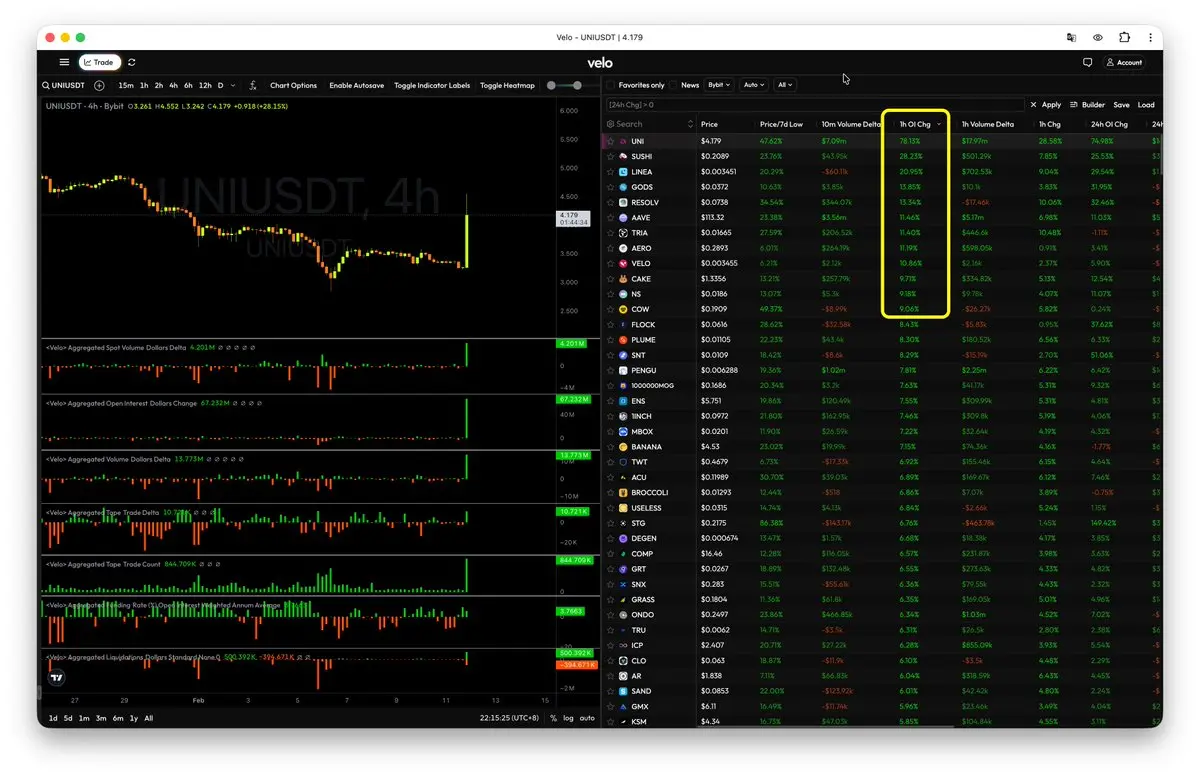Click Toggle Indicator Labels
This screenshot has height=777, width=1200.
[432, 85]
